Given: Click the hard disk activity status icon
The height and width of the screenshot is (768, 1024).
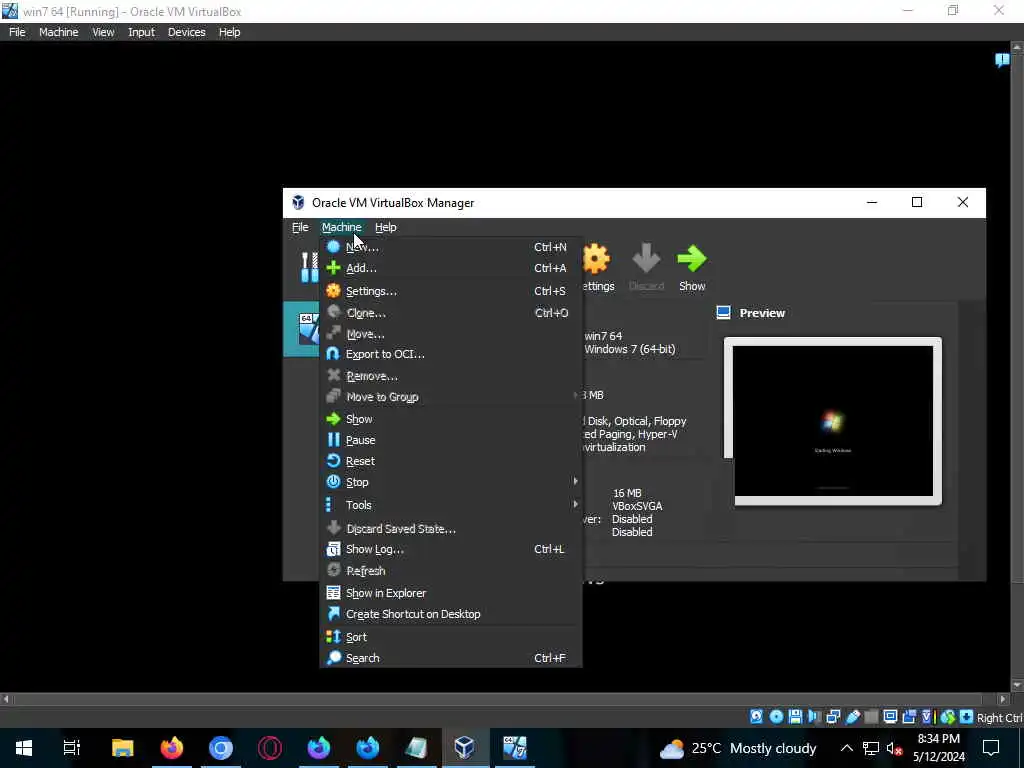Looking at the screenshot, I should point(756,717).
